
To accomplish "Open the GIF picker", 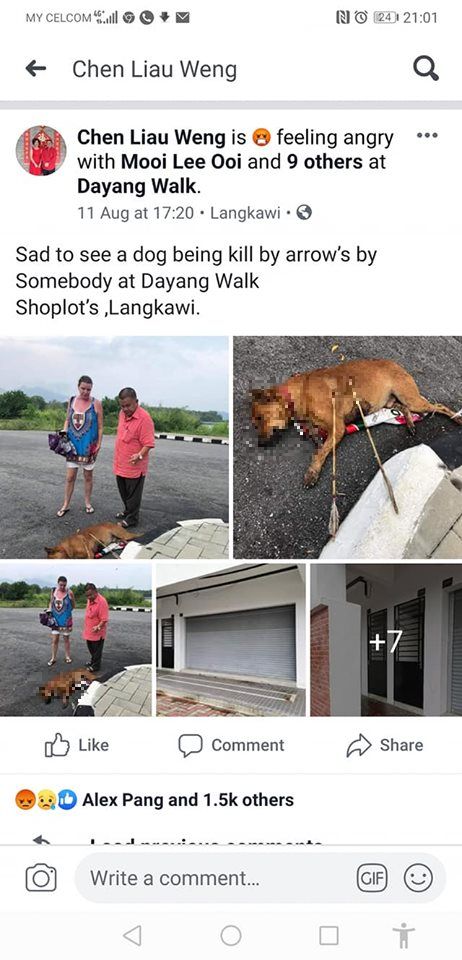I will pos(373,879).
